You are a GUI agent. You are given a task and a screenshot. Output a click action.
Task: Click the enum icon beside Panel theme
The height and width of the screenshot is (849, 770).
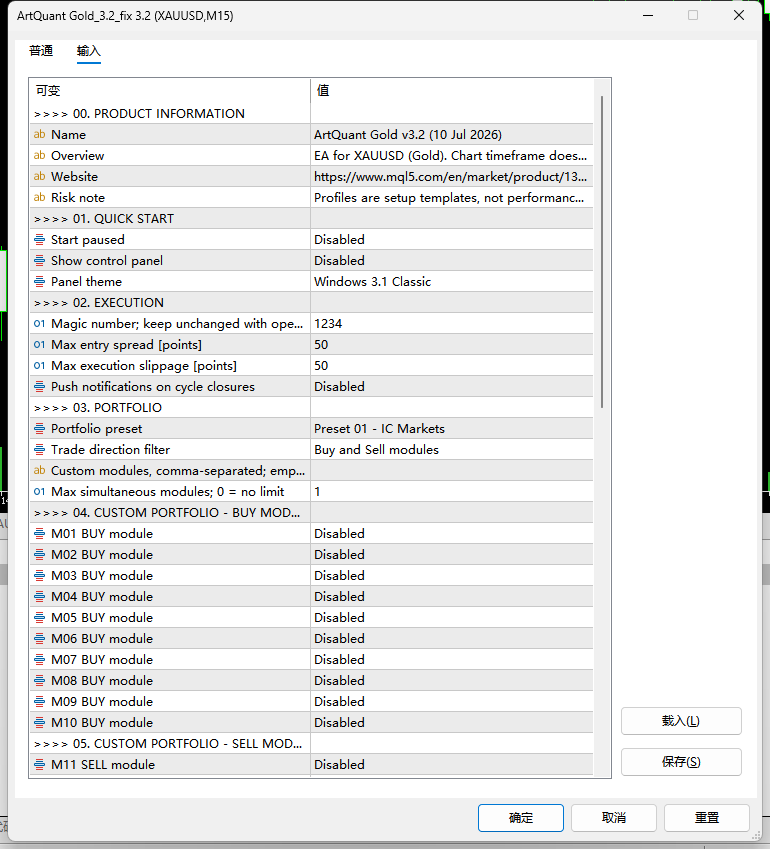(40, 282)
